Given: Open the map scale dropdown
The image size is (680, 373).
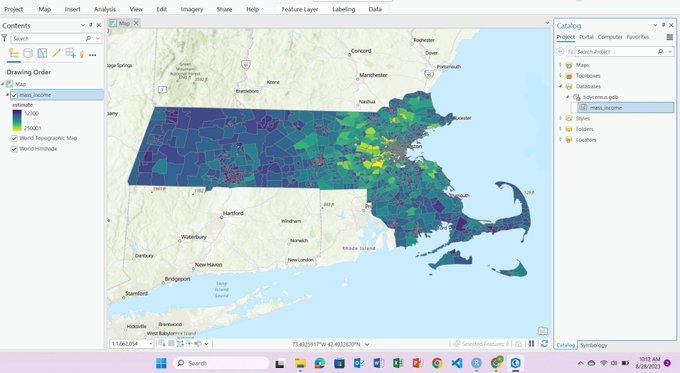Looking at the screenshot, I should pos(150,344).
